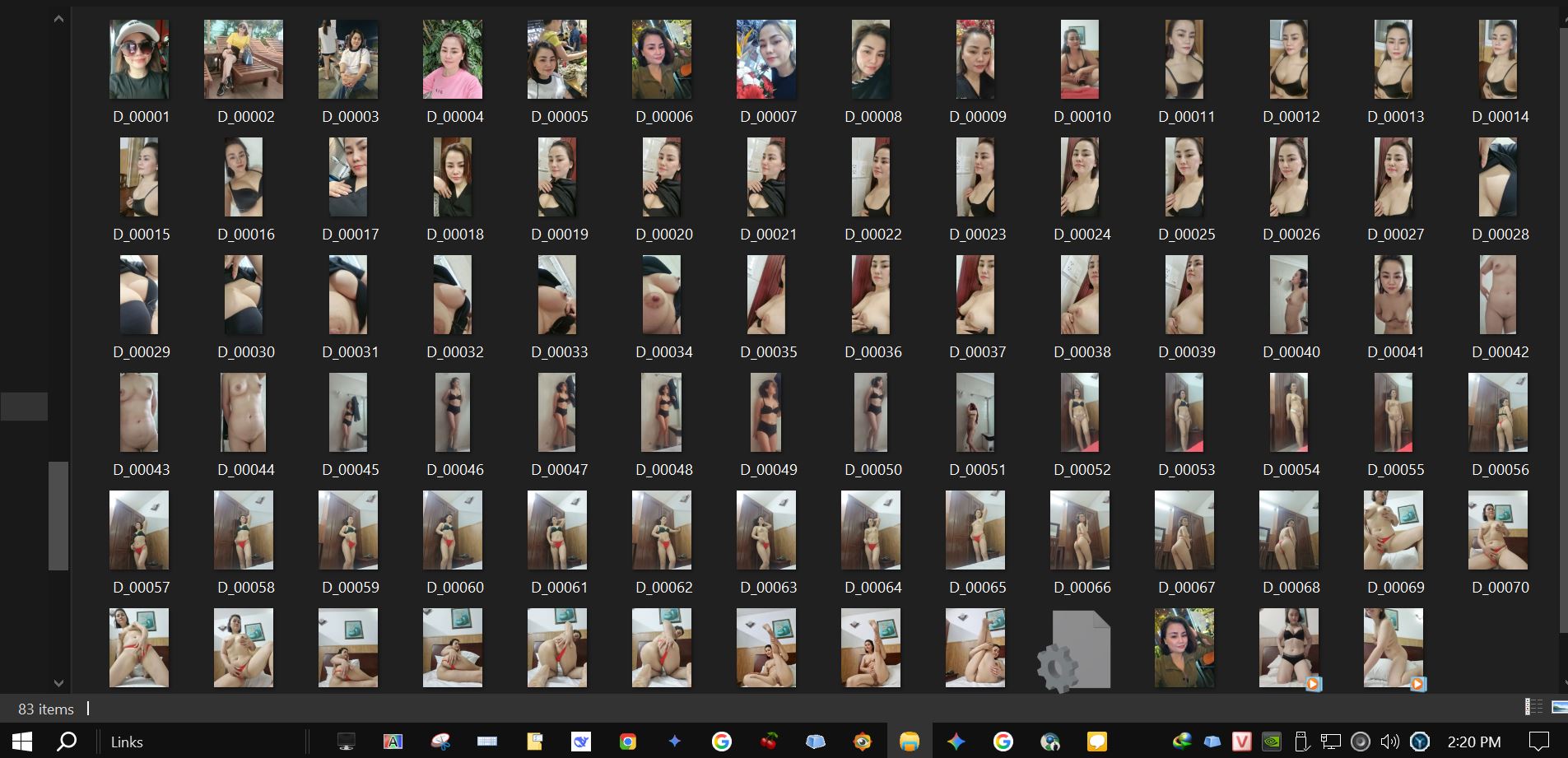
Task: Open network connection tray icon
Action: (1331, 742)
